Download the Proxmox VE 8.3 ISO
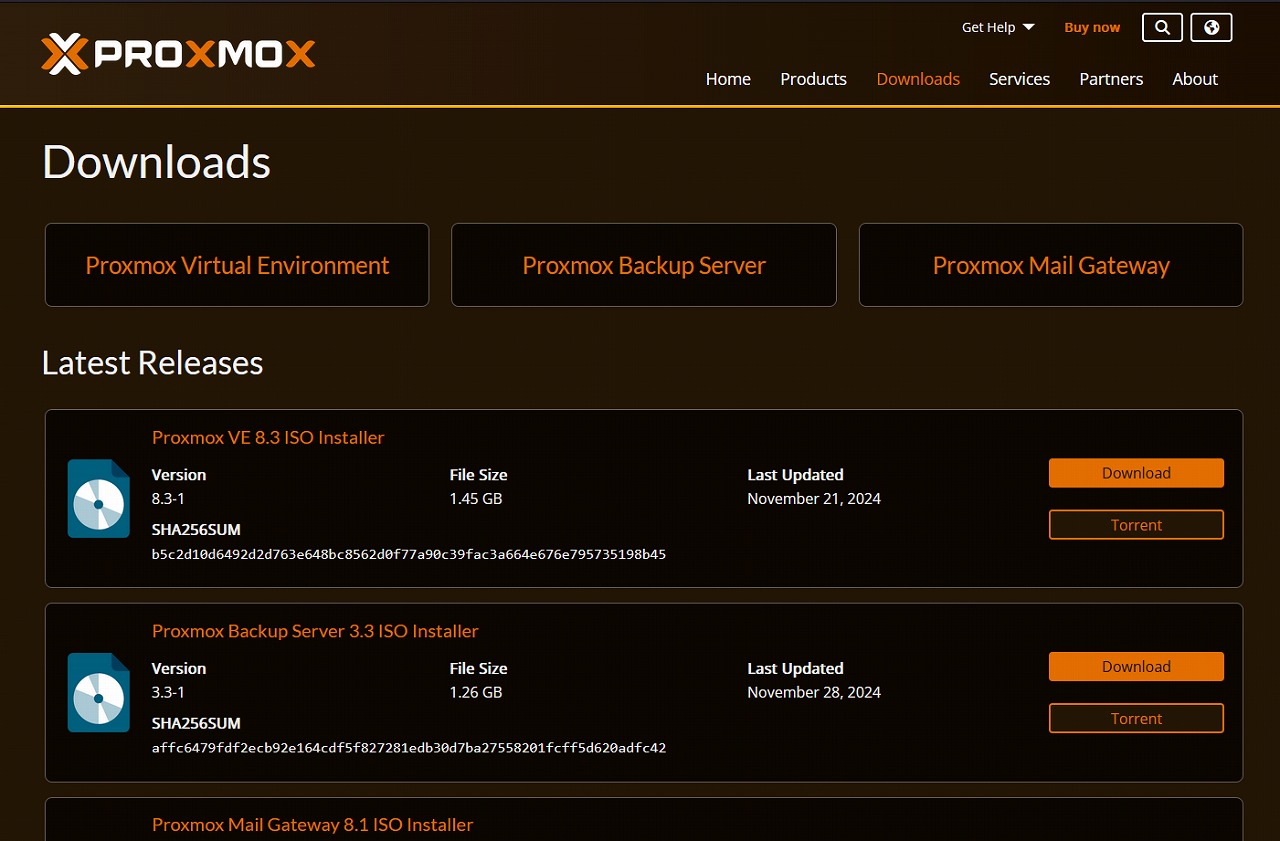 point(1136,473)
